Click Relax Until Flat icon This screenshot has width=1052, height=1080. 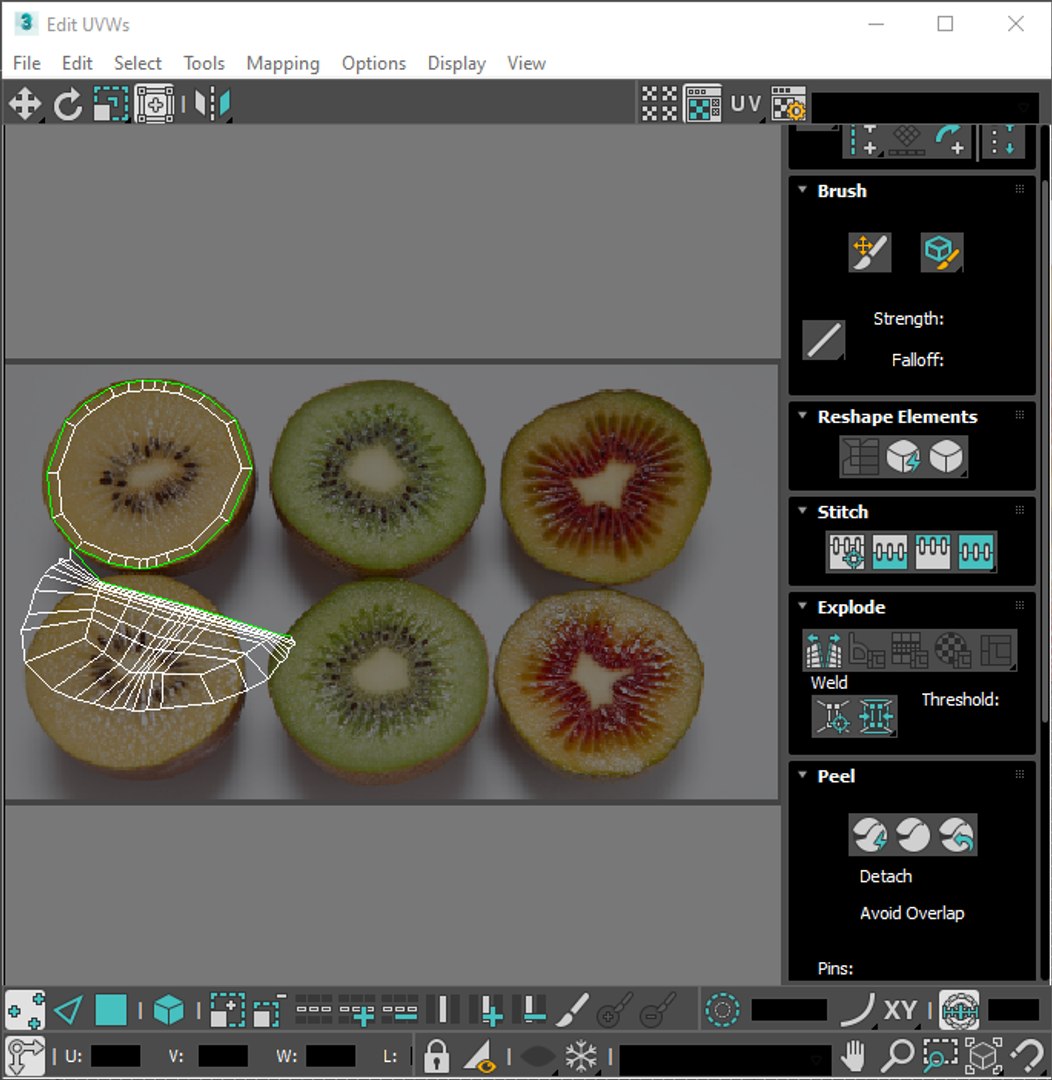pos(903,457)
